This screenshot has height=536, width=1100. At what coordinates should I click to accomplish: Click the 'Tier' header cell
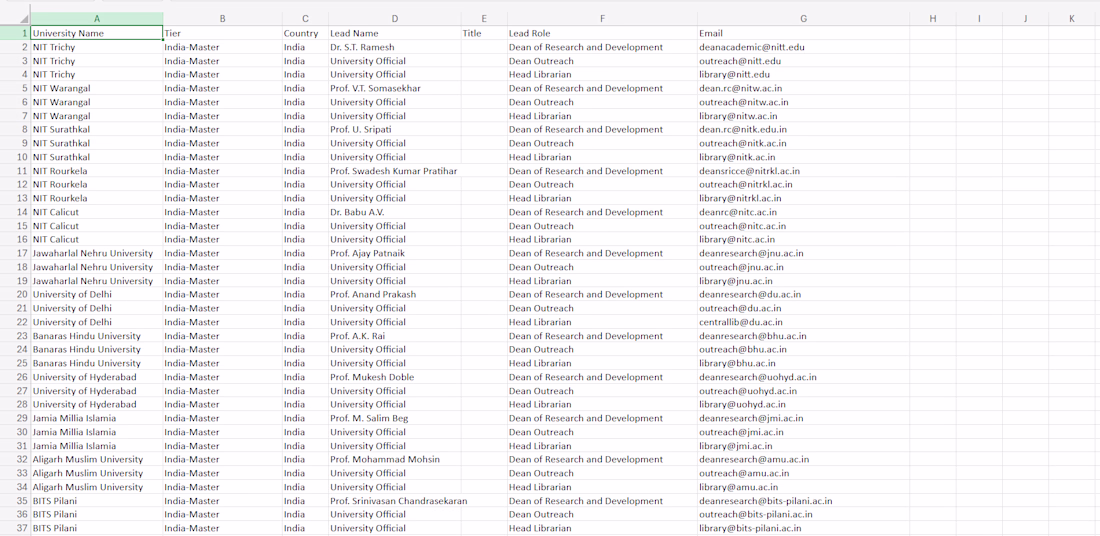[222, 33]
